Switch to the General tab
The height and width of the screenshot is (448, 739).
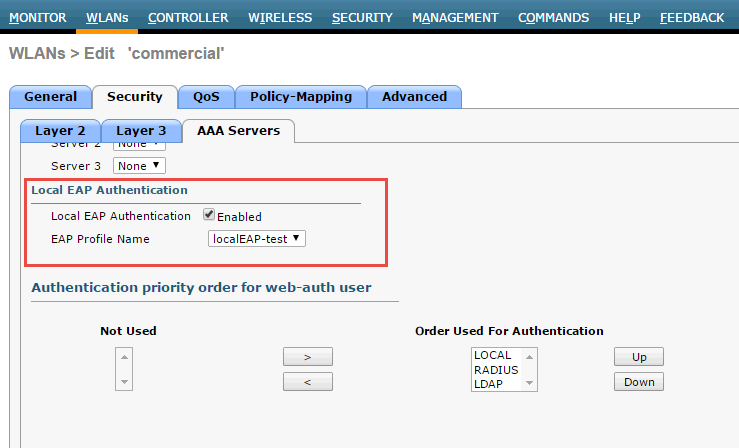coord(50,97)
